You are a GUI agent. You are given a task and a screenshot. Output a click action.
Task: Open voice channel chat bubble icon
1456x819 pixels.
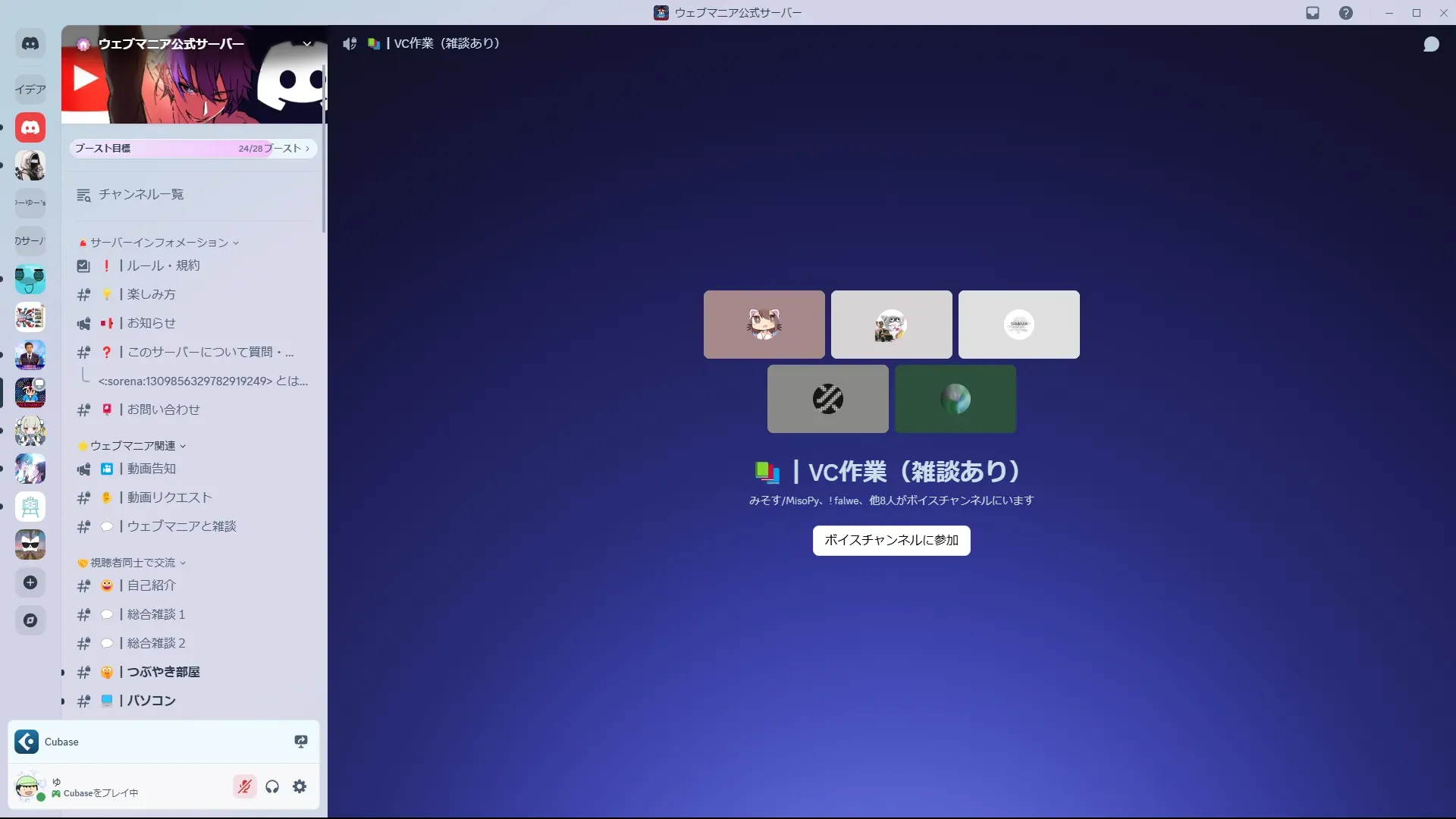pyautogui.click(x=1431, y=45)
